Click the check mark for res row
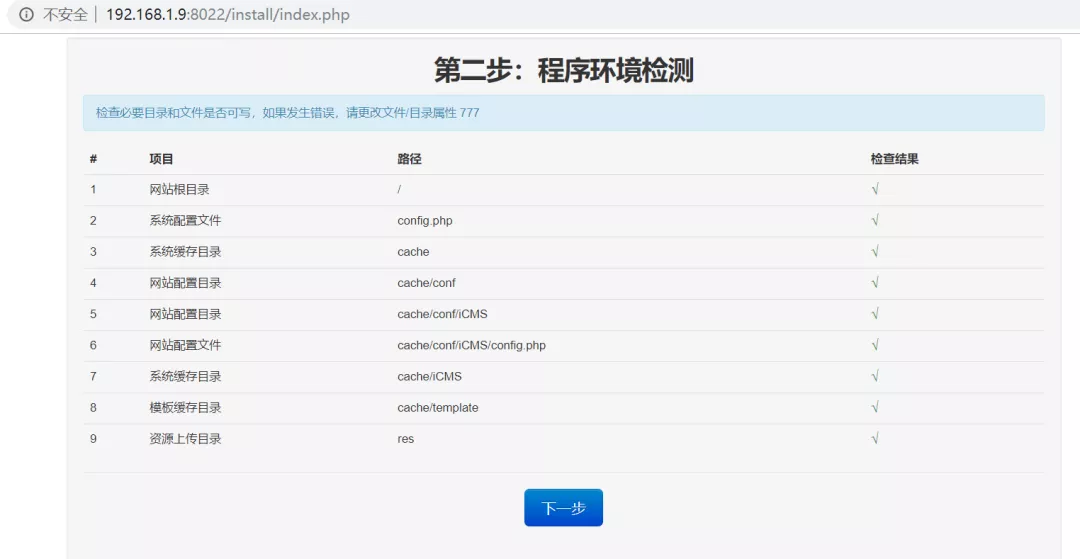This screenshot has width=1080, height=559. [875, 439]
